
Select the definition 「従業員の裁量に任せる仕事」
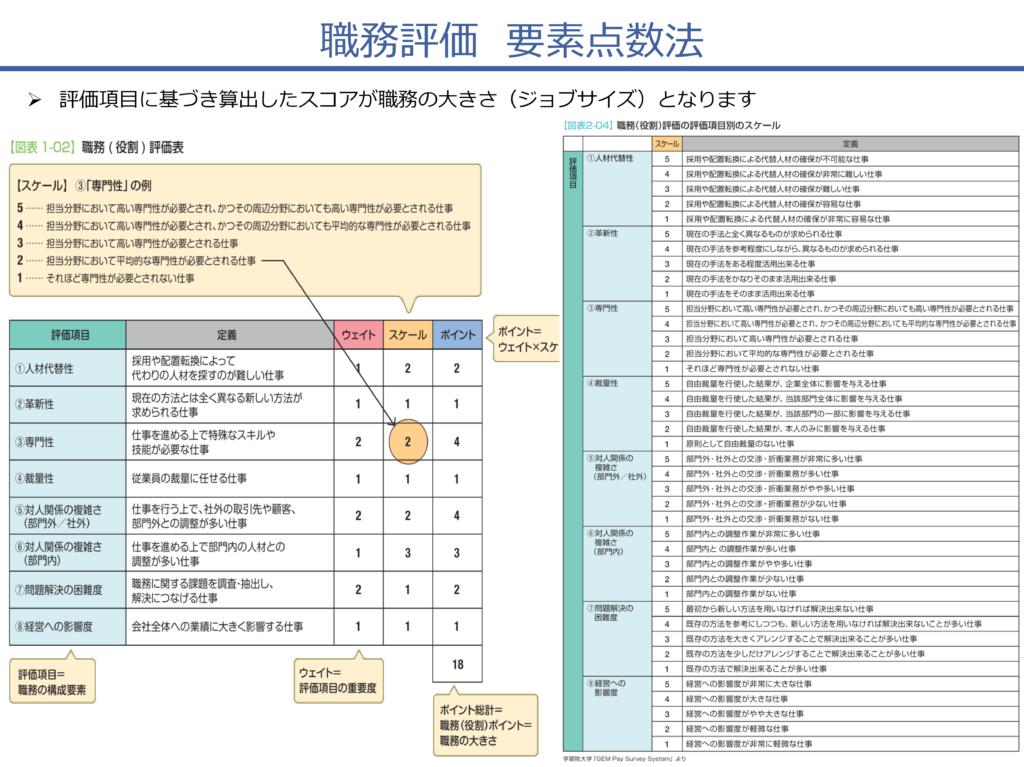tap(189, 479)
